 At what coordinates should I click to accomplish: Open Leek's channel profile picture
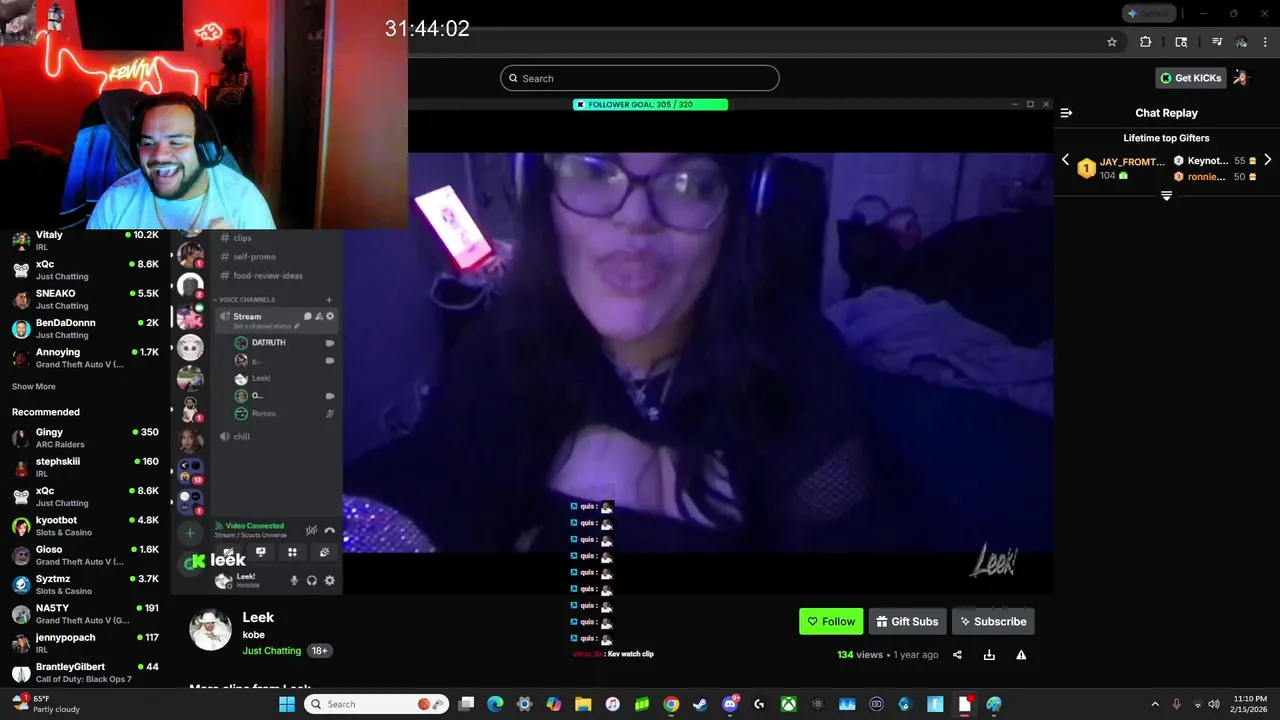(x=211, y=630)
